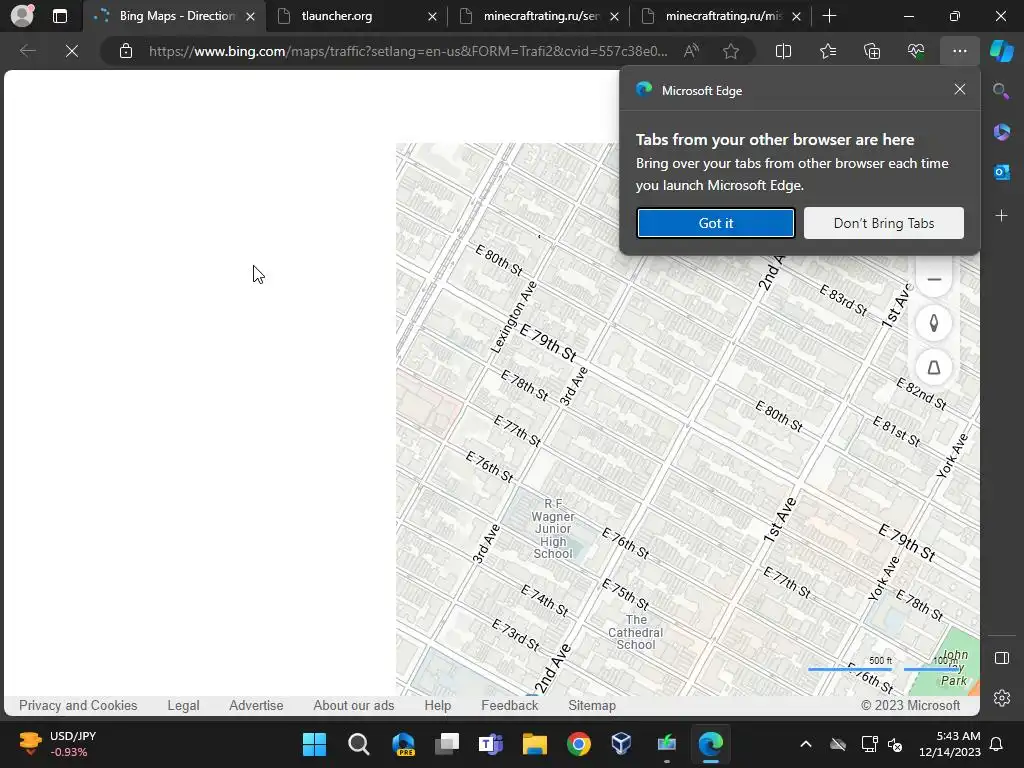
Task: Toggle sidebar visibility icon at bottom
Action: click(1001, 658)
